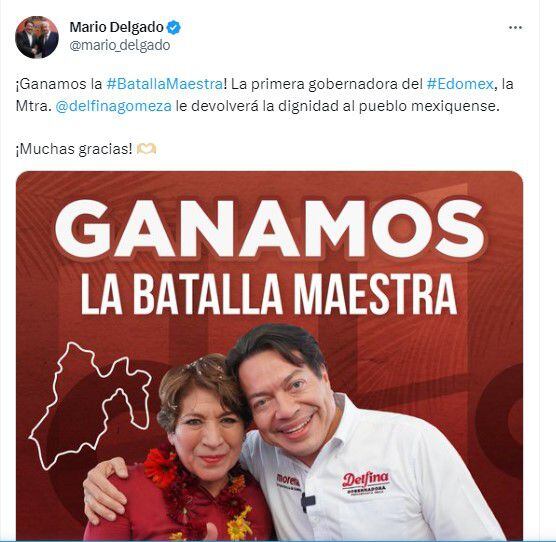The image size is (556, 542).
Task: Open Mario Delgado's profile avatar picture
Action: click(x=37, y=37)
